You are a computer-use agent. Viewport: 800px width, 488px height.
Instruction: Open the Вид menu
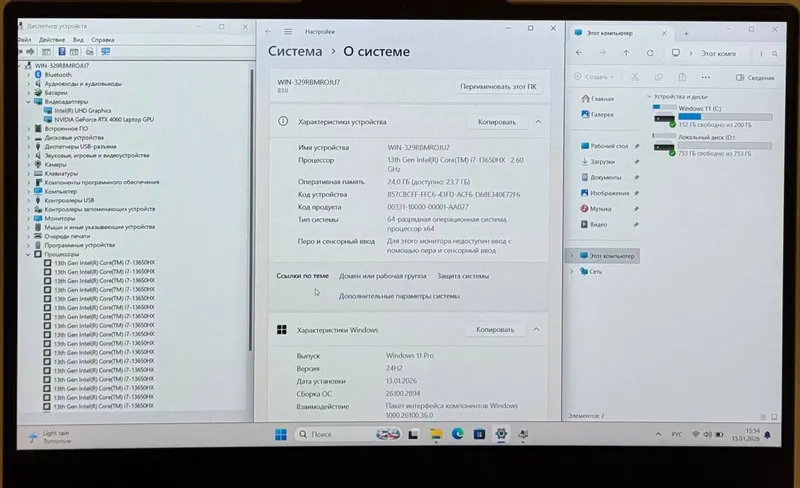(78, 40)
